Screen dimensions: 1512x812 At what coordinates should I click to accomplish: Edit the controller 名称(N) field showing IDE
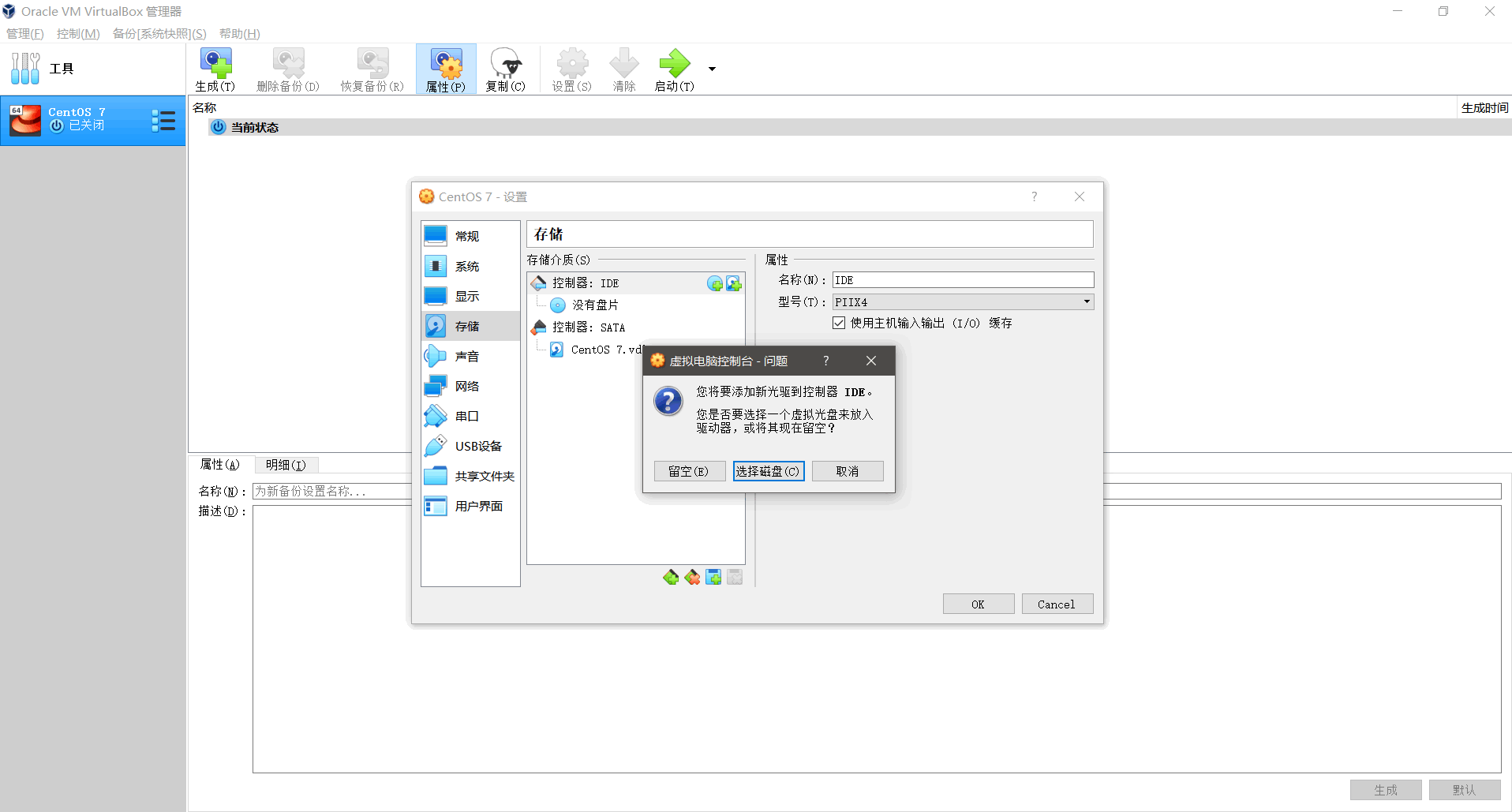coord(963,280)
